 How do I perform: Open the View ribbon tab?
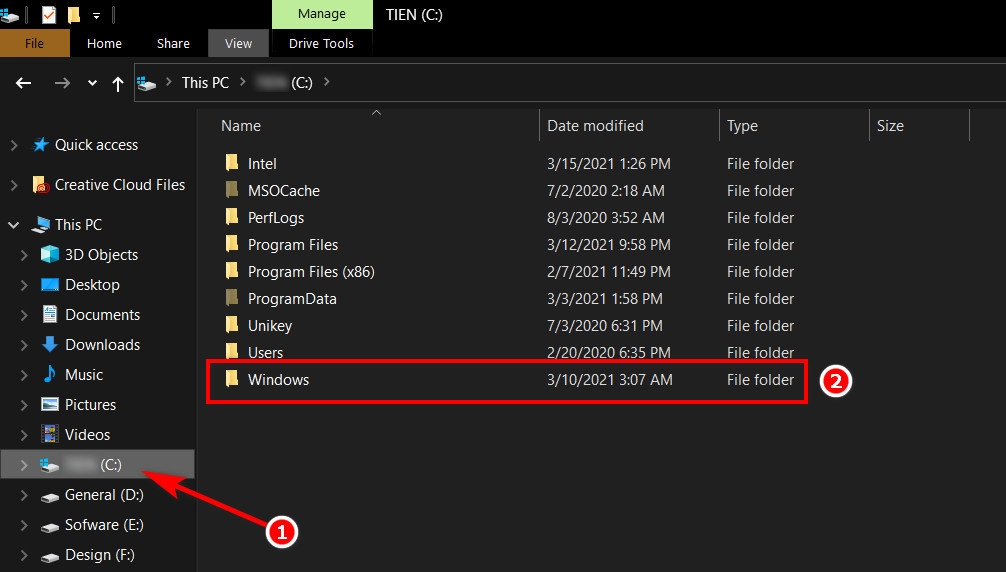[239, 44]
